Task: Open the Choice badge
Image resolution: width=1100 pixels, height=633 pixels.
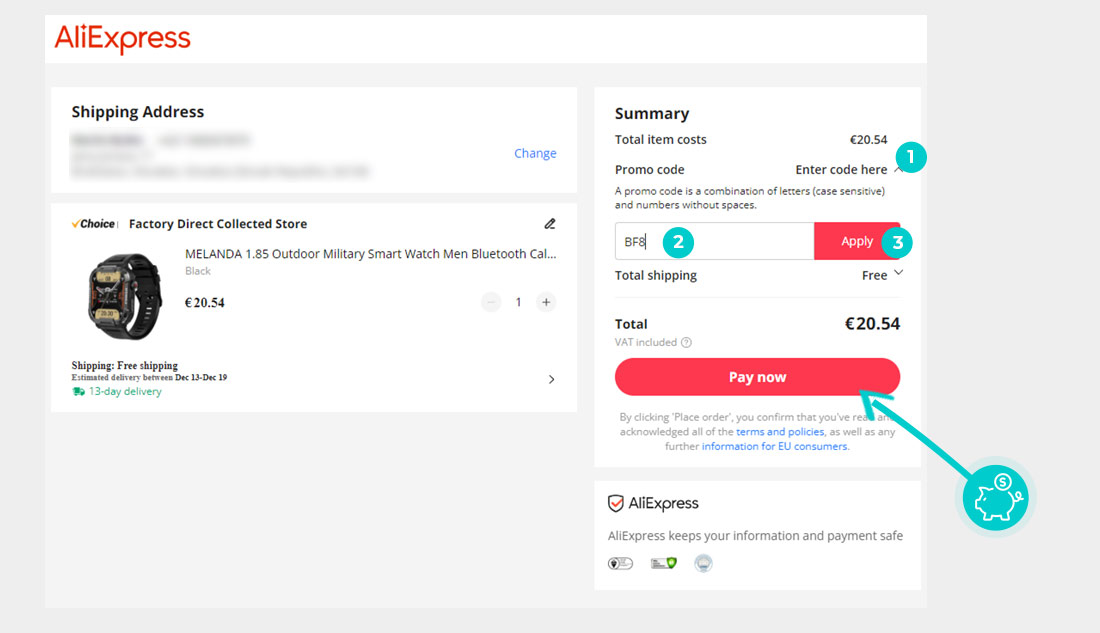Action: coord(94,224)
